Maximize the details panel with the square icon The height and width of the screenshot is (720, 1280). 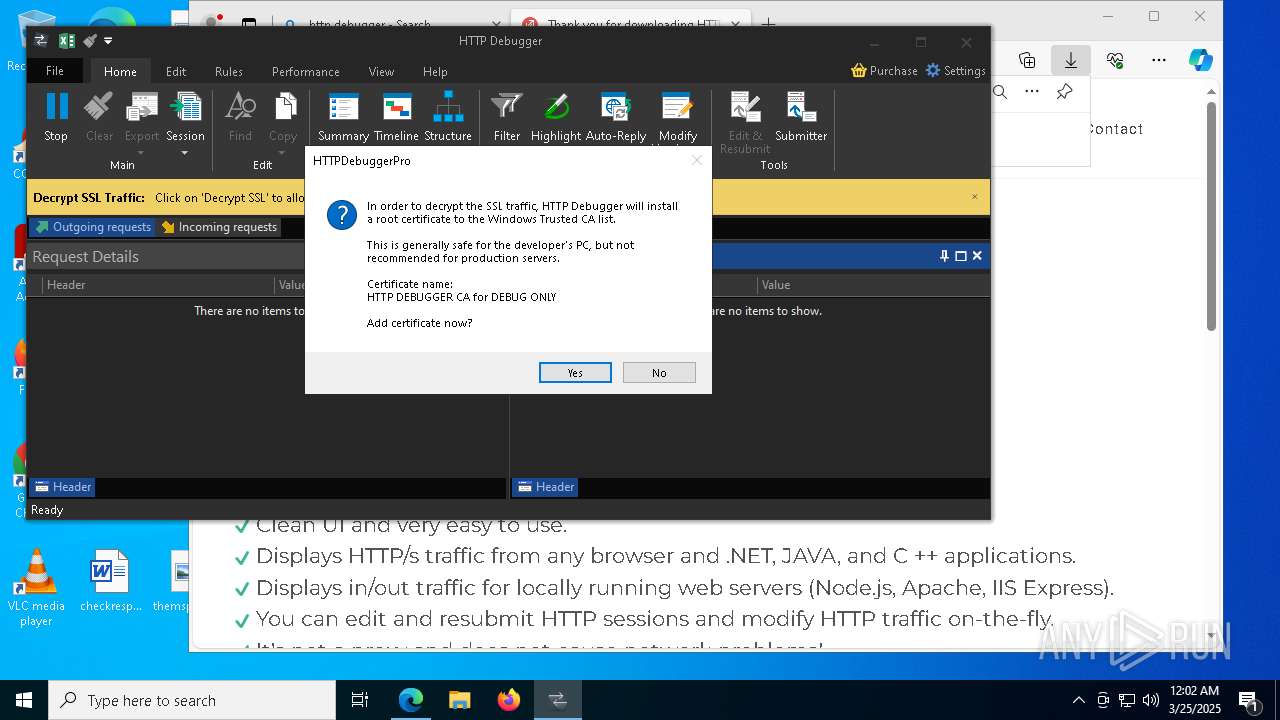pos(961,256)
